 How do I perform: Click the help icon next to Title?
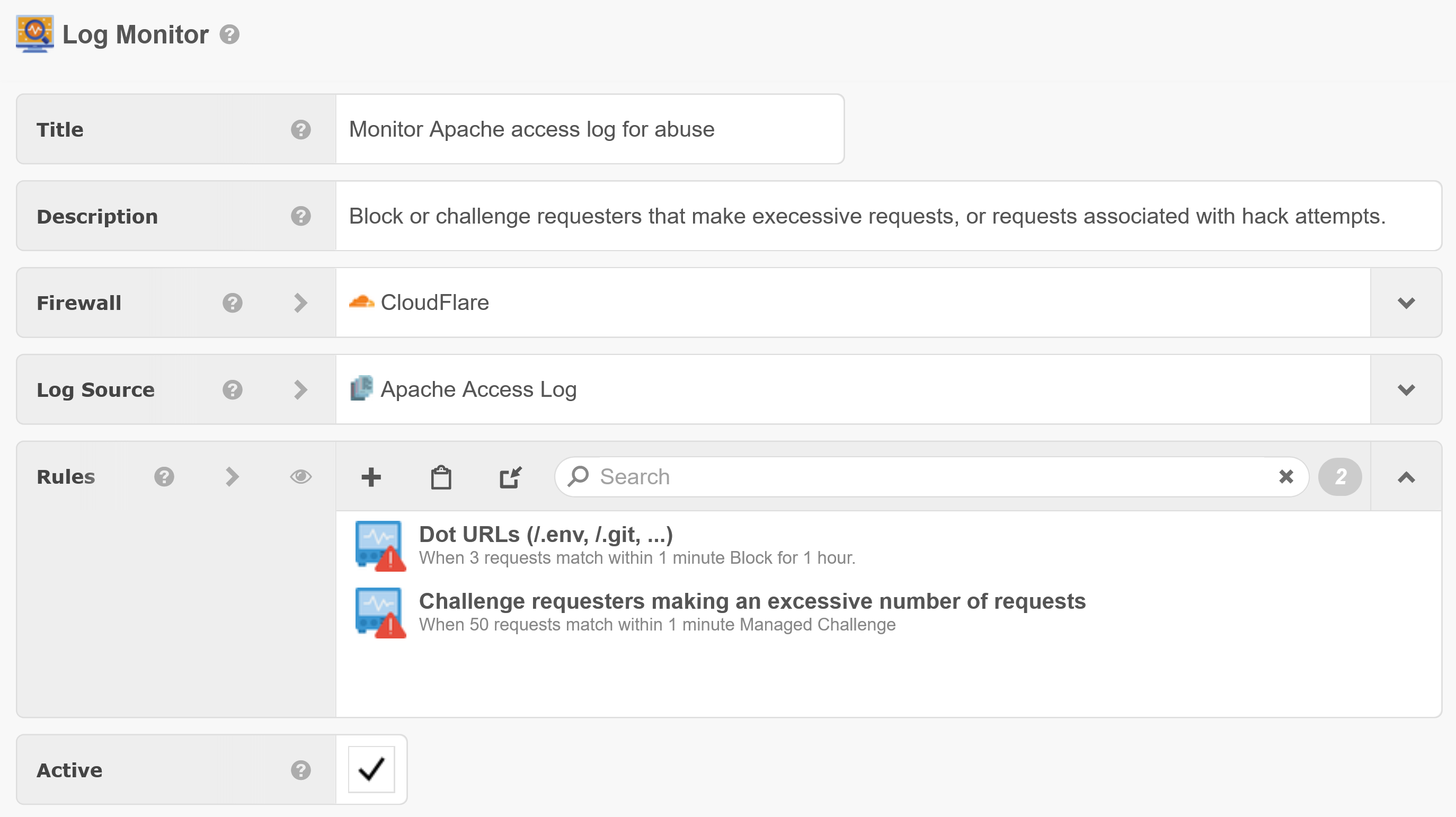click(301, 129)
